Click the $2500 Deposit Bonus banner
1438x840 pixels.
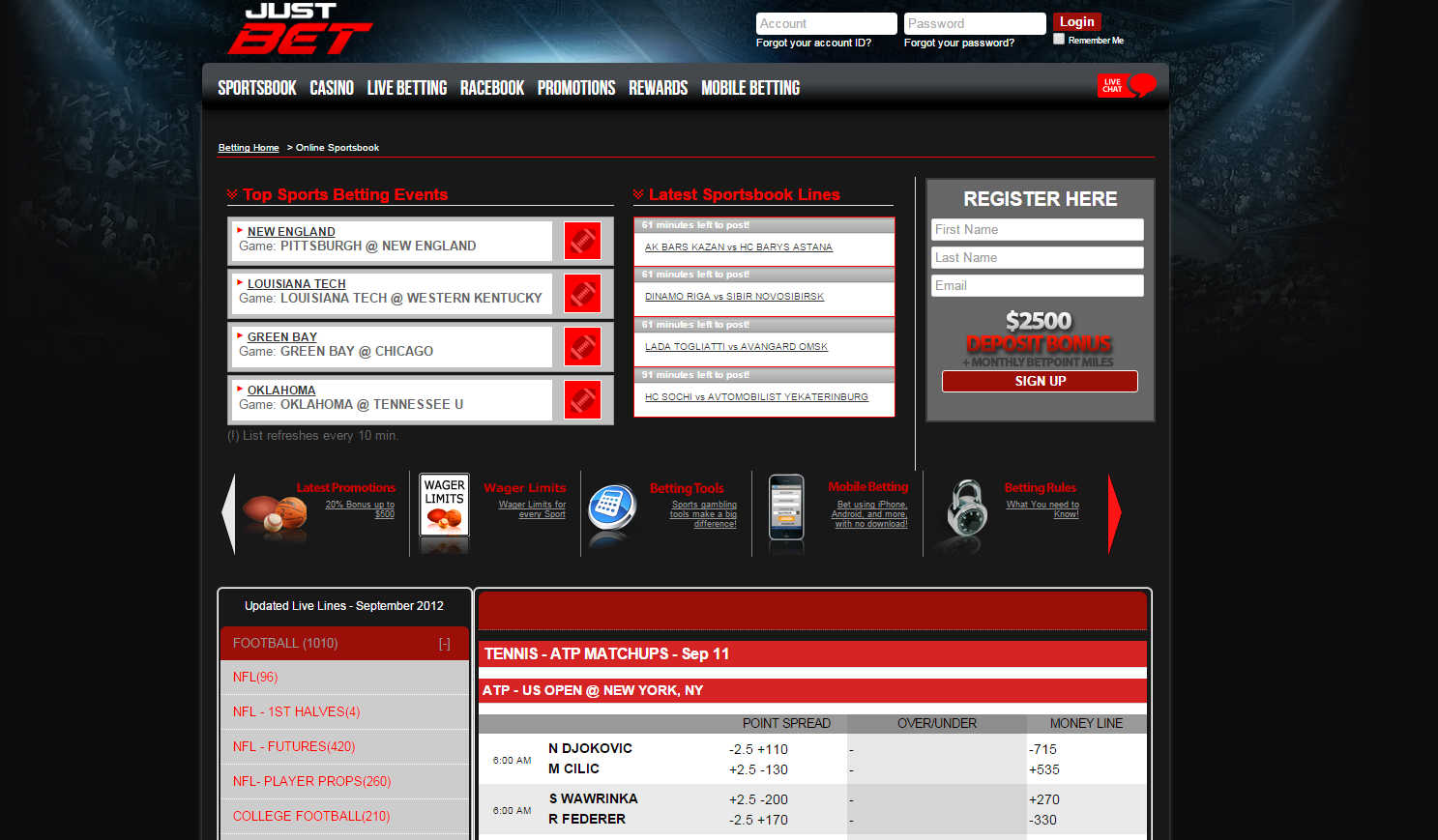1039,338
